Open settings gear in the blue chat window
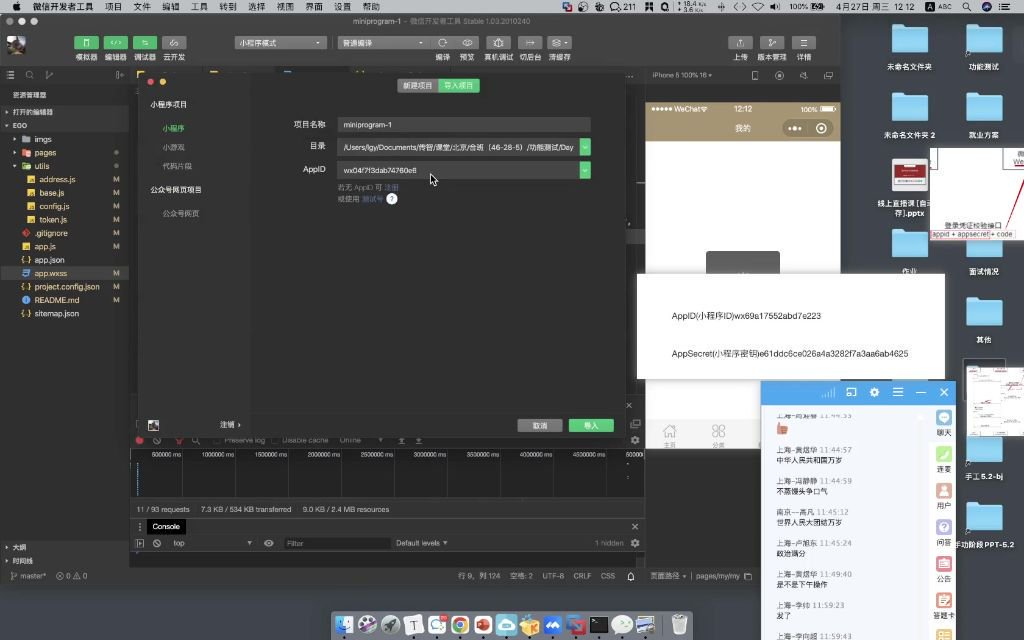The image size is (1024, 640). point(874,392)
